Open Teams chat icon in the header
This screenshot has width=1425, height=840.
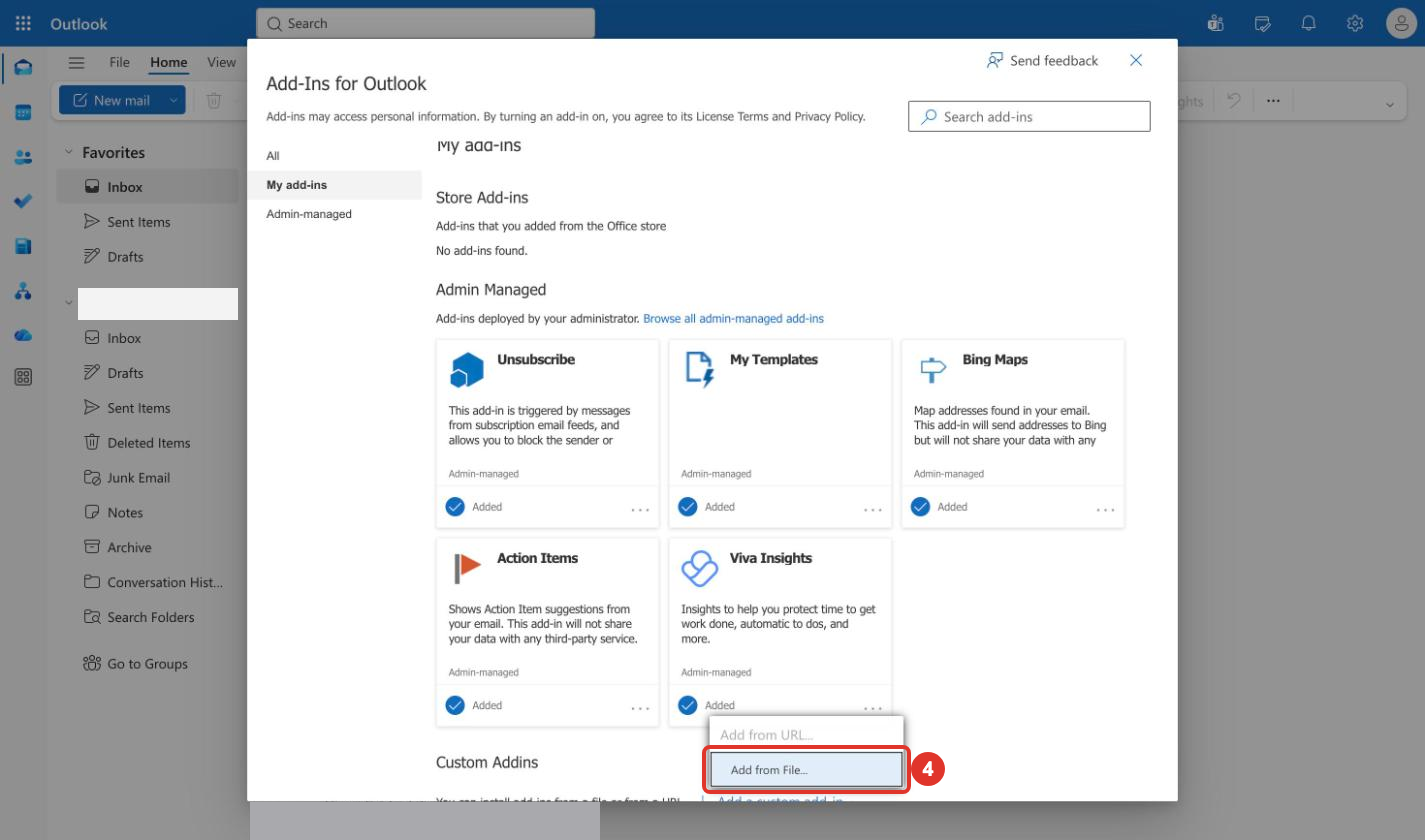(1216, 23)
